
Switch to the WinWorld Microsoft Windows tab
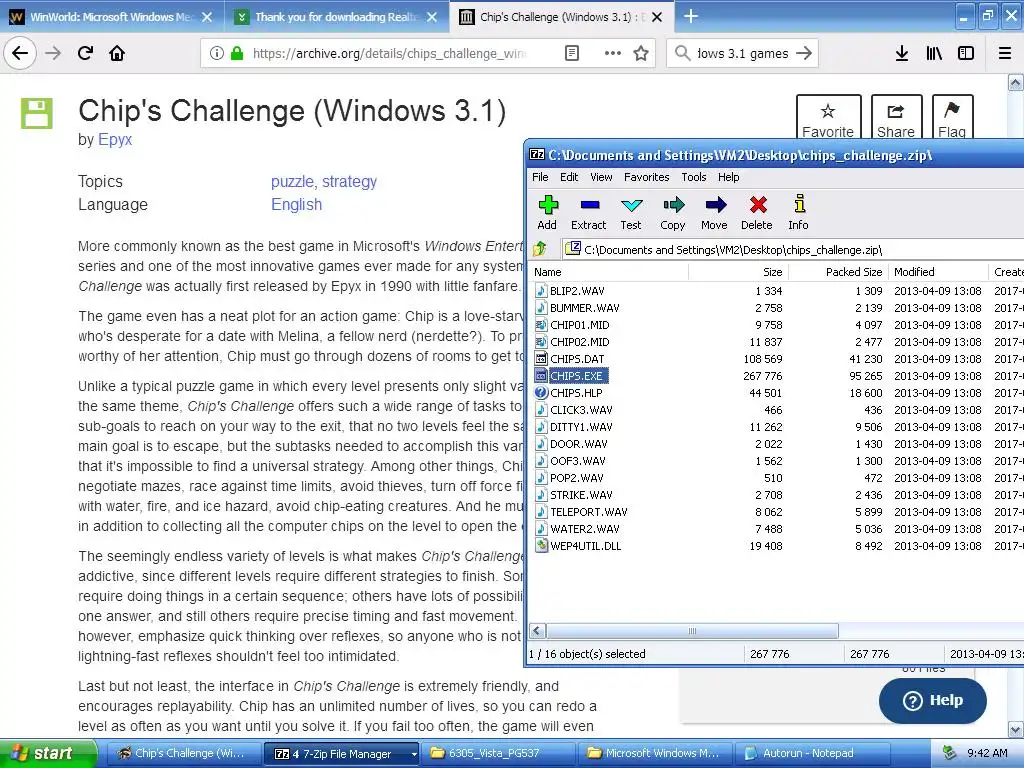111,16
